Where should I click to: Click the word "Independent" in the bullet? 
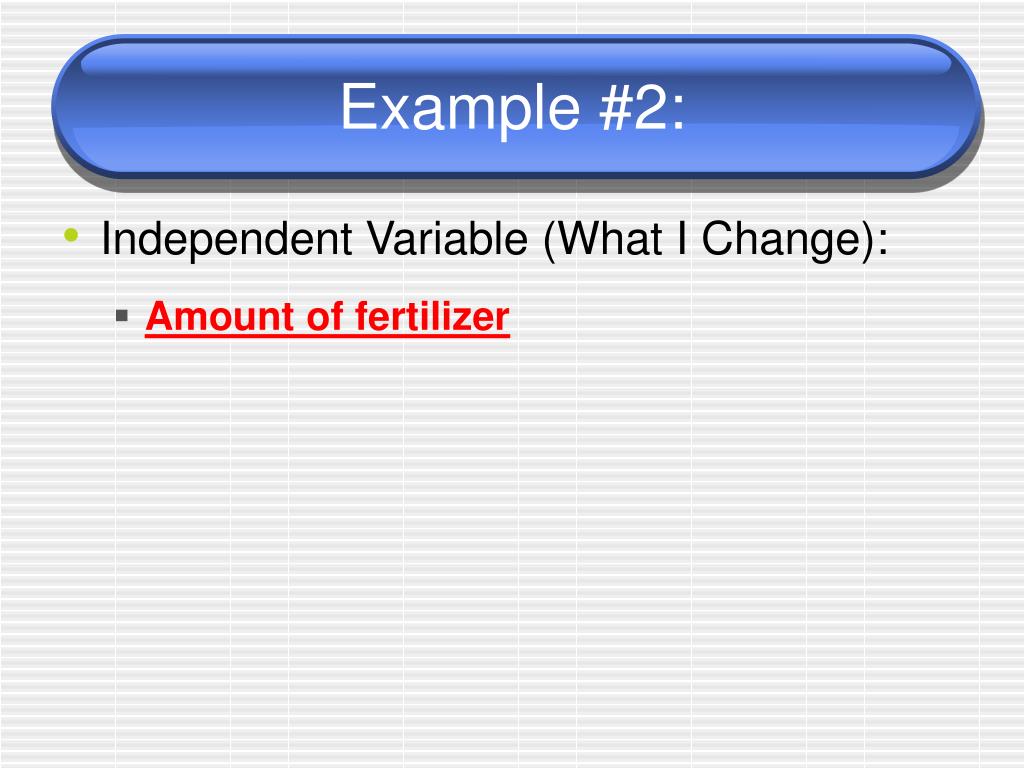click(x=227, y=238)
